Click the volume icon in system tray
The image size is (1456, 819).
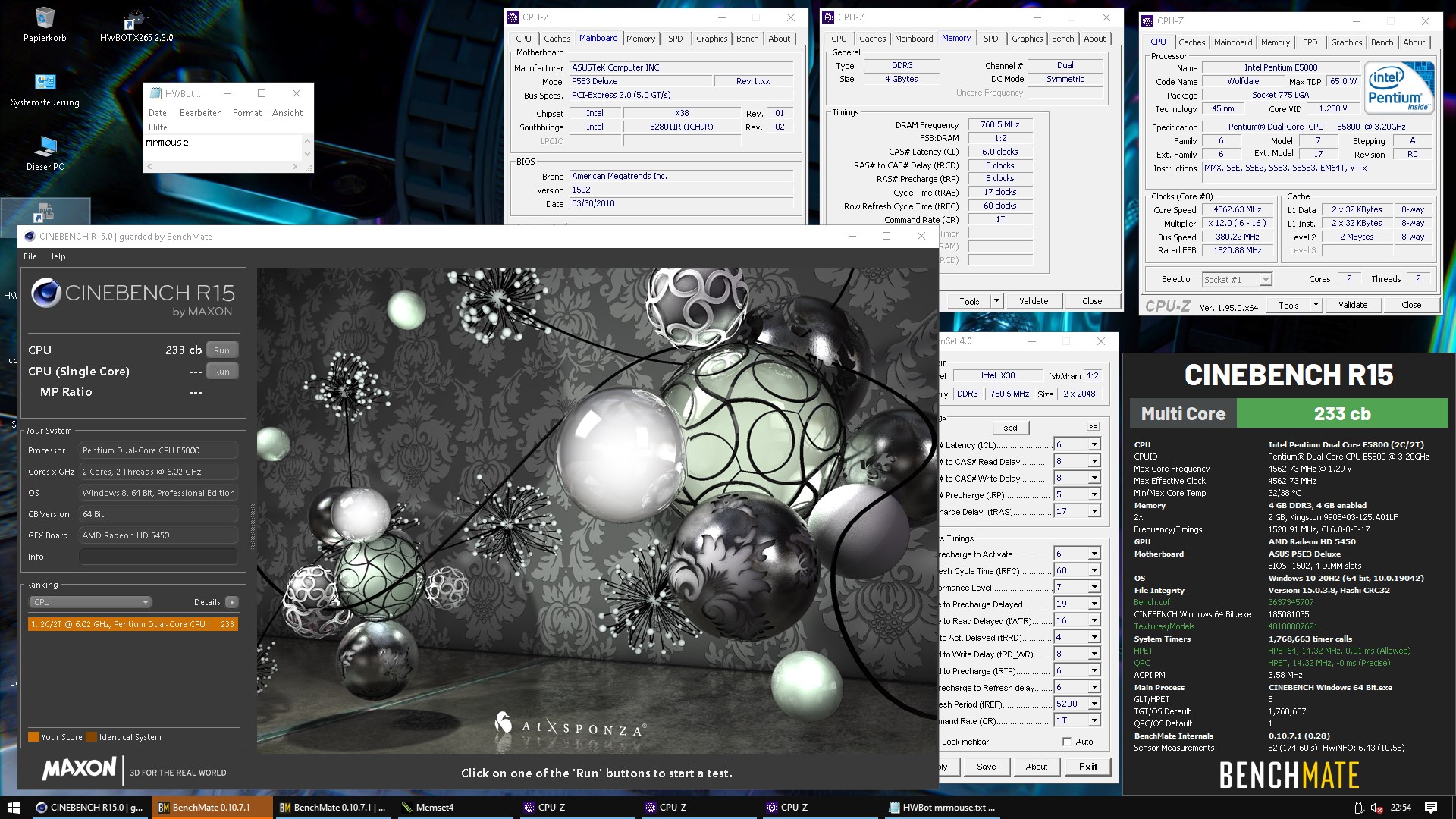[x=1375, y=808]
